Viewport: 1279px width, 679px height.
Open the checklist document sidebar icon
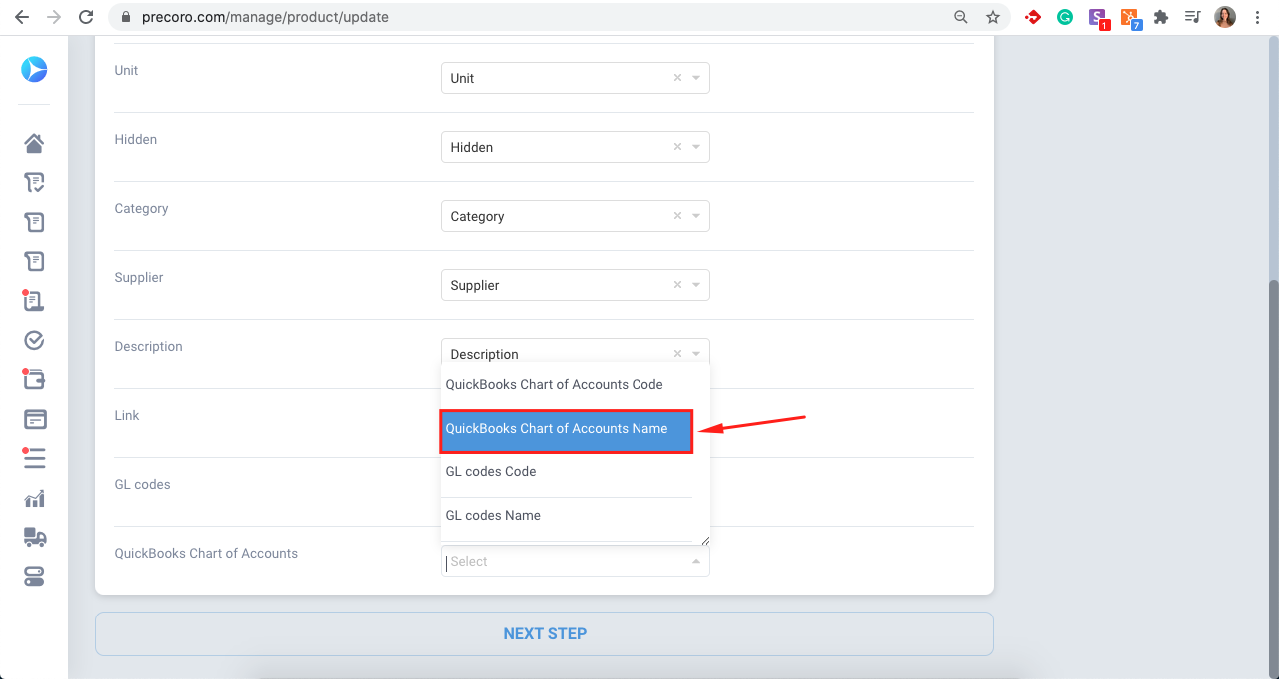[34, 183]
